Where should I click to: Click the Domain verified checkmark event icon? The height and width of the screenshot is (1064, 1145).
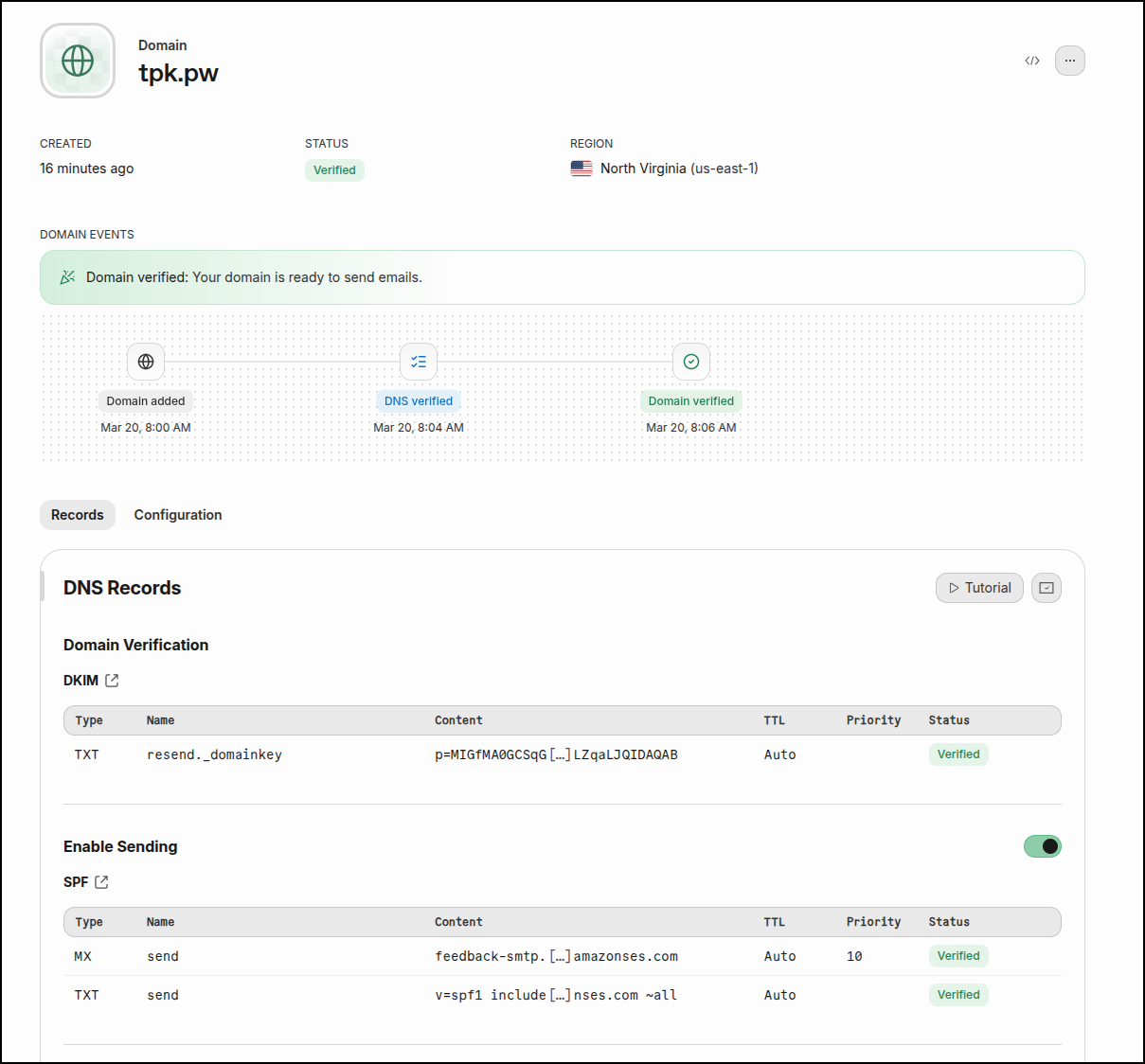tap(691, 362)
